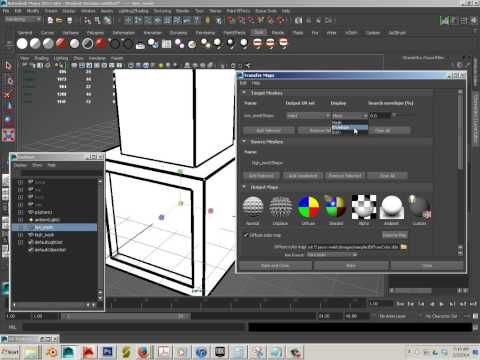Click the Normal output map sphere

tap(253, 207)
